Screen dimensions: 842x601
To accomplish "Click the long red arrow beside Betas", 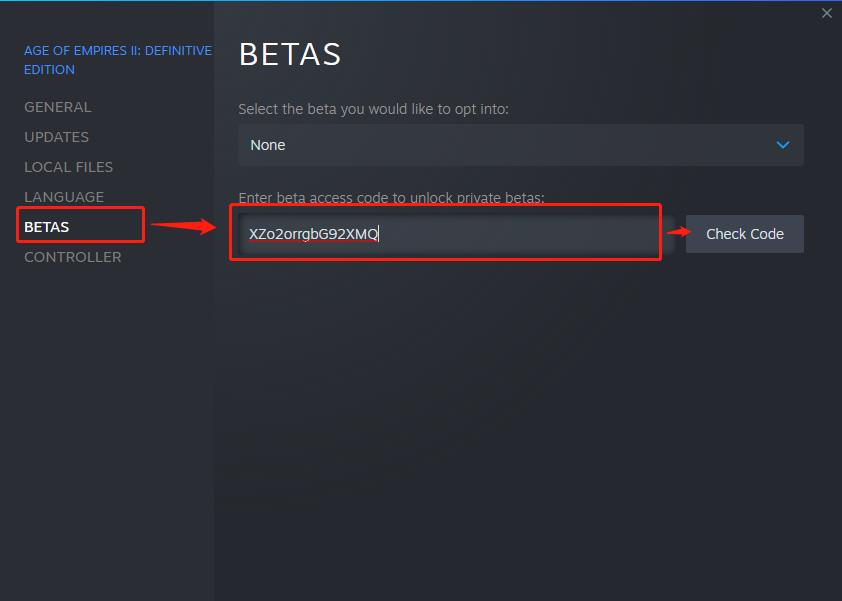I will (183, 226).
